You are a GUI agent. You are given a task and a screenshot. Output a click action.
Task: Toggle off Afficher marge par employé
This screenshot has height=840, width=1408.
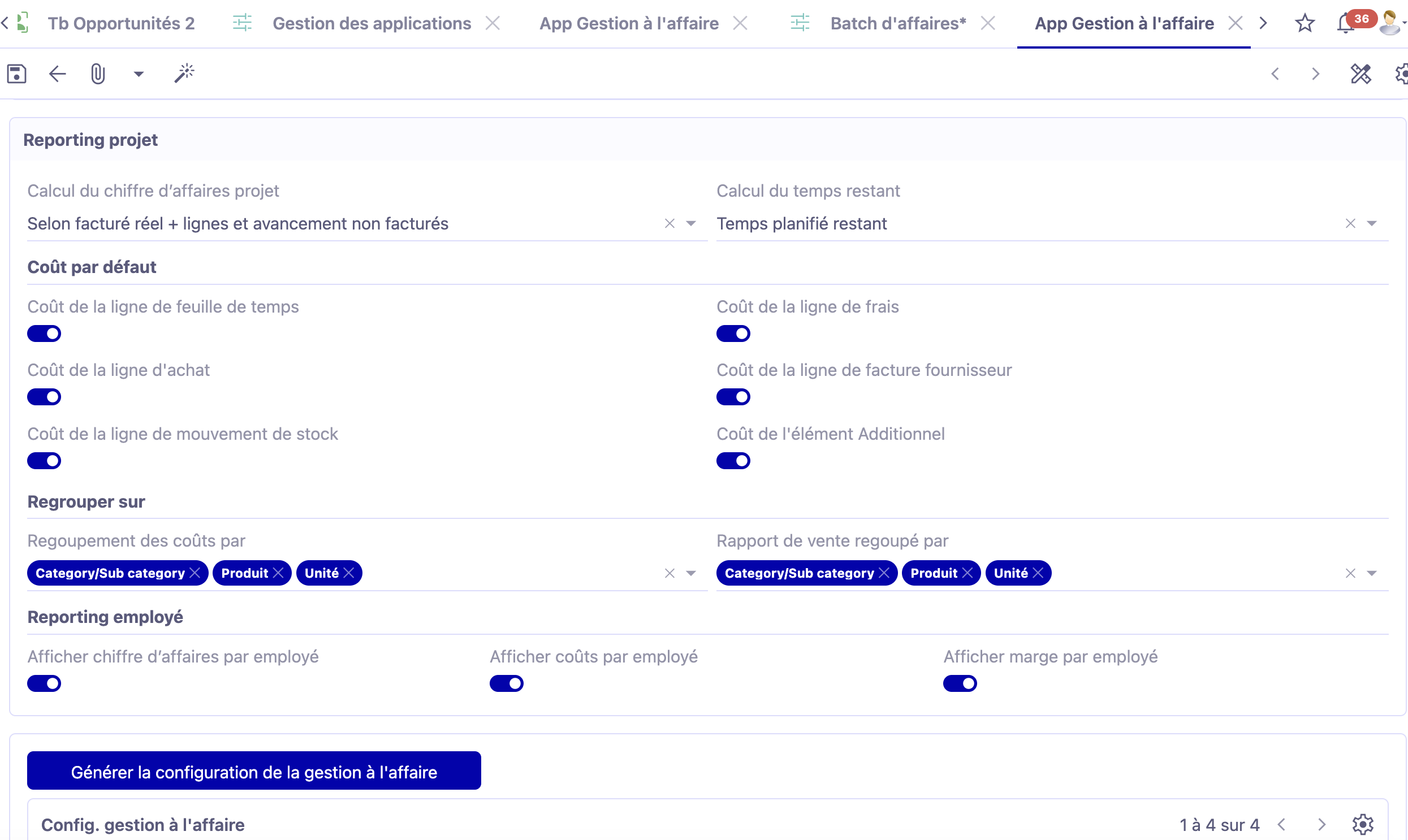tap(960, 683)
